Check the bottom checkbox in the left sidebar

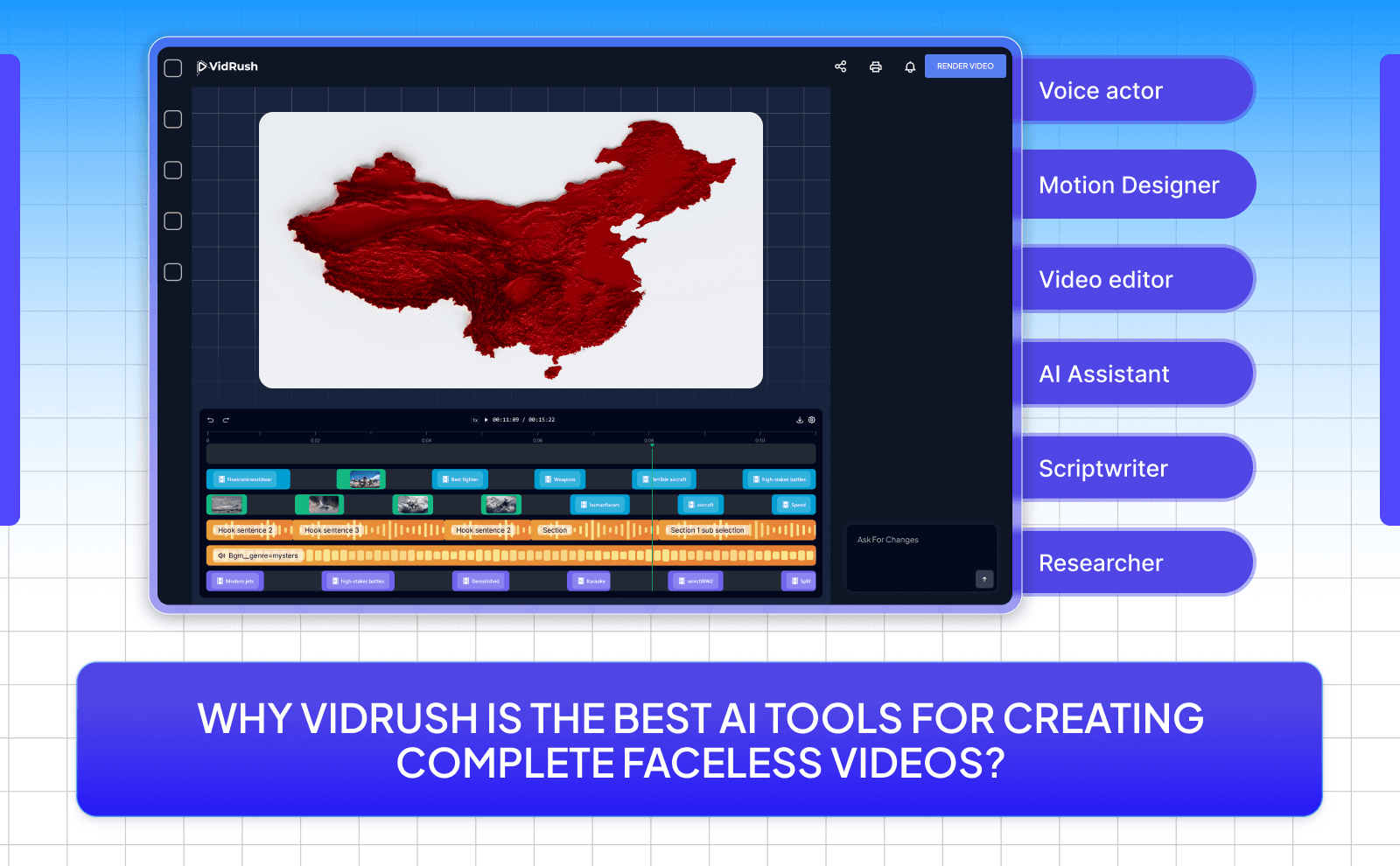coord(172,272)
